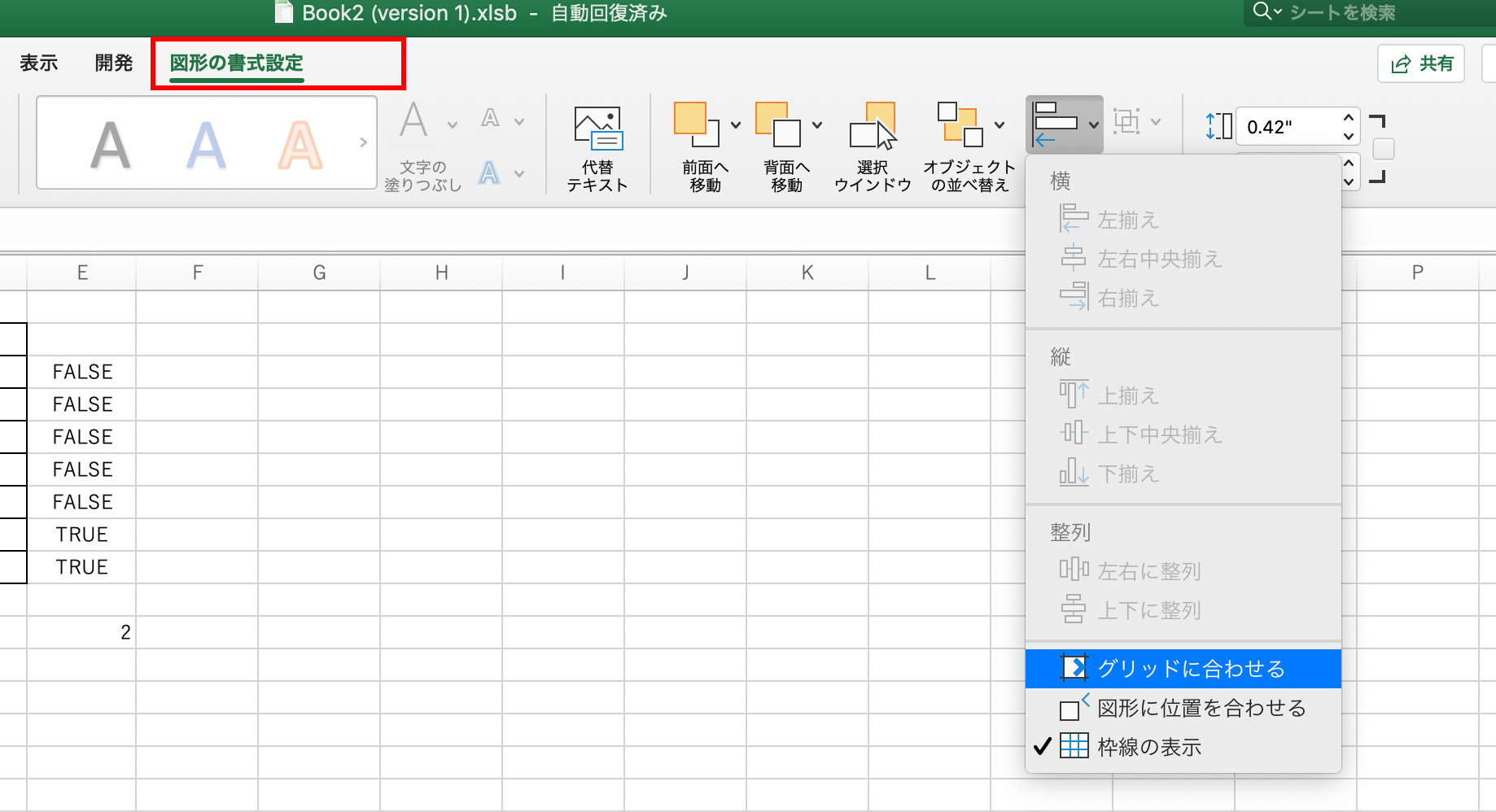Viewport: 1496px width, 812px height.
Task: Select the cell containing 2
Action: pos(82,632)
